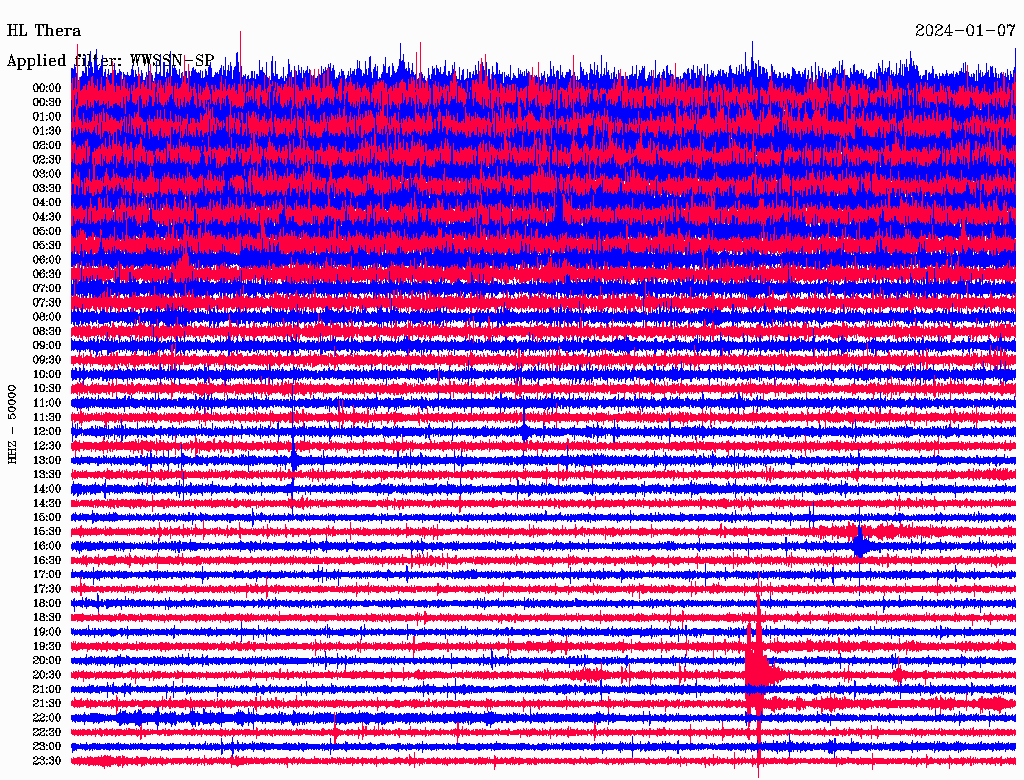Screen dimensions: 1024x780
Task: Select the 15:30 time label
Action: click(x=47, y=532)
